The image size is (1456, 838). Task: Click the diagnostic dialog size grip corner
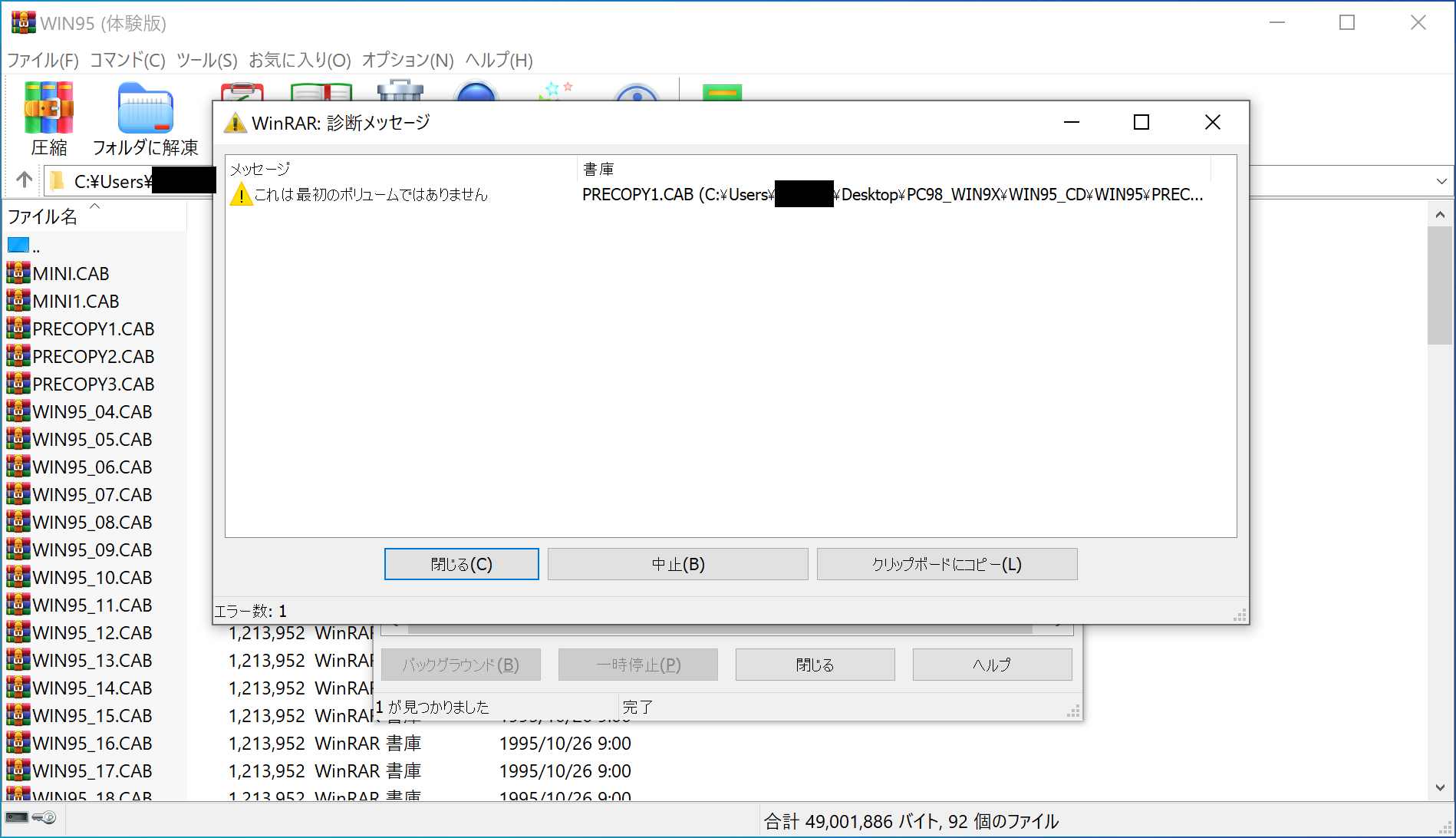tap(1240, 615)
